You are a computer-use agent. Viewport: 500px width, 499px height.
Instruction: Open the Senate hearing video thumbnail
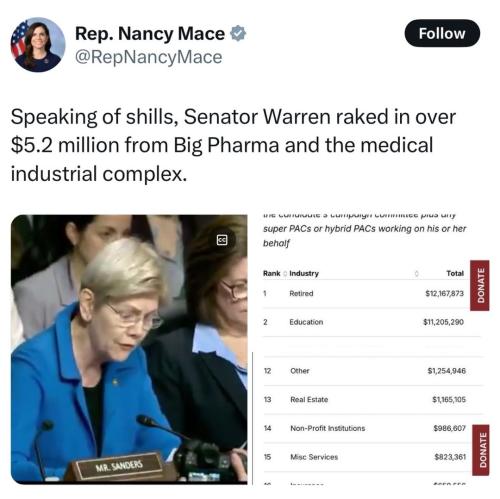pos(129,349)
